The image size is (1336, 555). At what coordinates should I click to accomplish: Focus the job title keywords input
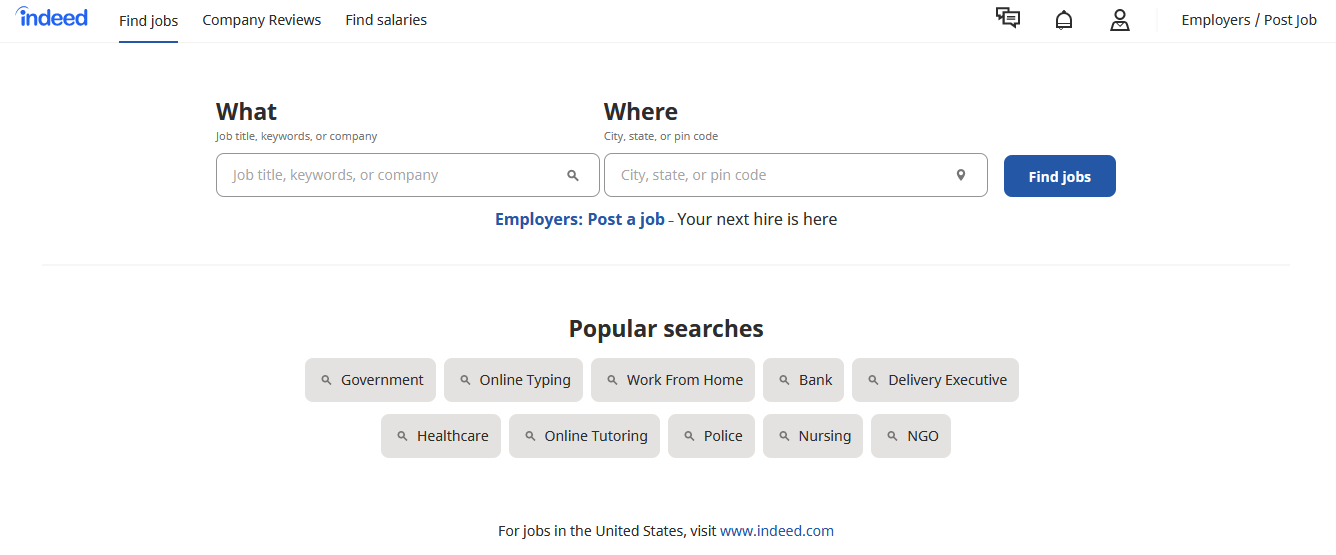click(390, 175)
